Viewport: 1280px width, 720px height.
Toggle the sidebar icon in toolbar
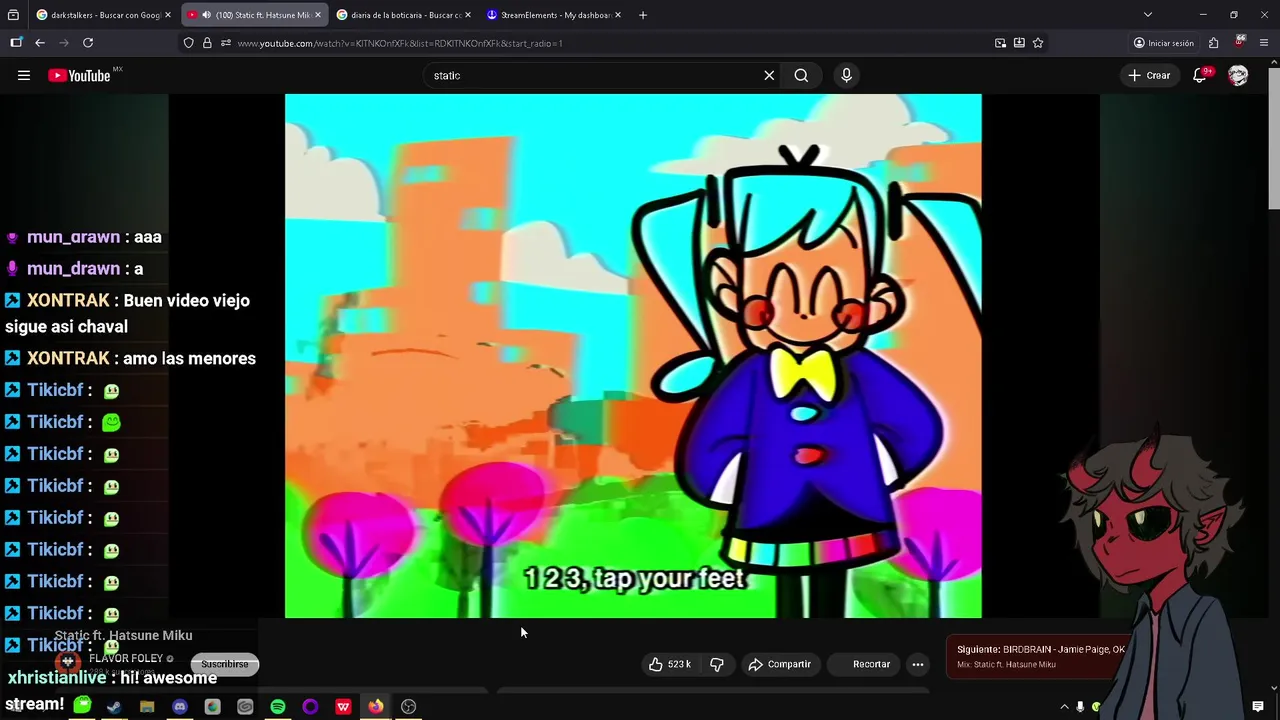click(16, 43)
